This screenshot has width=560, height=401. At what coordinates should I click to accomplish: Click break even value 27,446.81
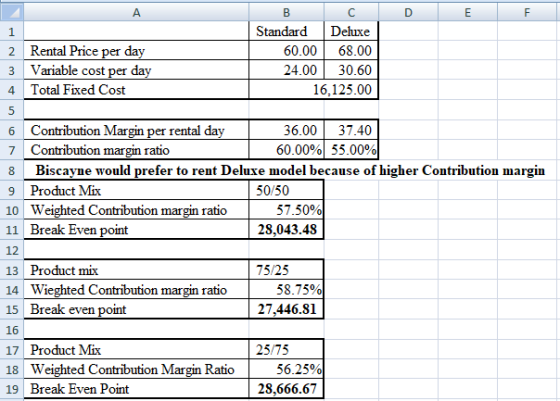point(286,309)
